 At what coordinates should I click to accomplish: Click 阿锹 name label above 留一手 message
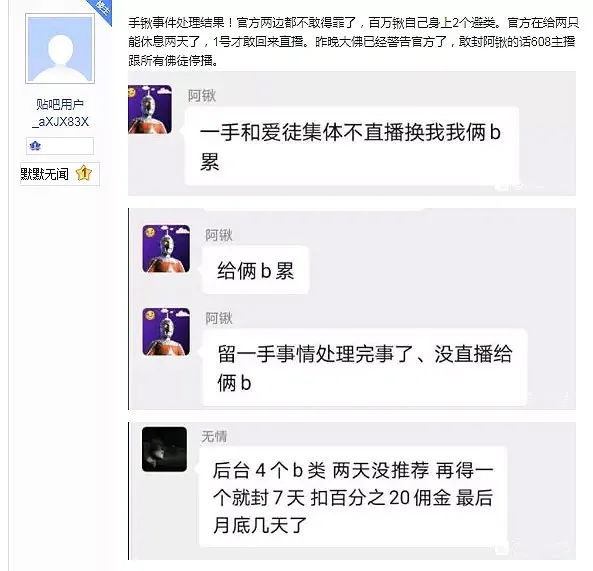219,318
